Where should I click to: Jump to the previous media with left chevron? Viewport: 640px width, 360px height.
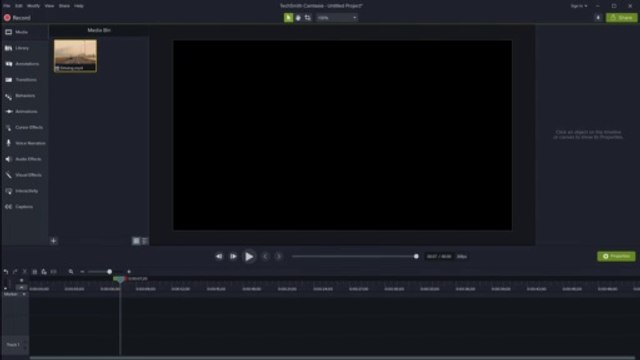(265, 256)
